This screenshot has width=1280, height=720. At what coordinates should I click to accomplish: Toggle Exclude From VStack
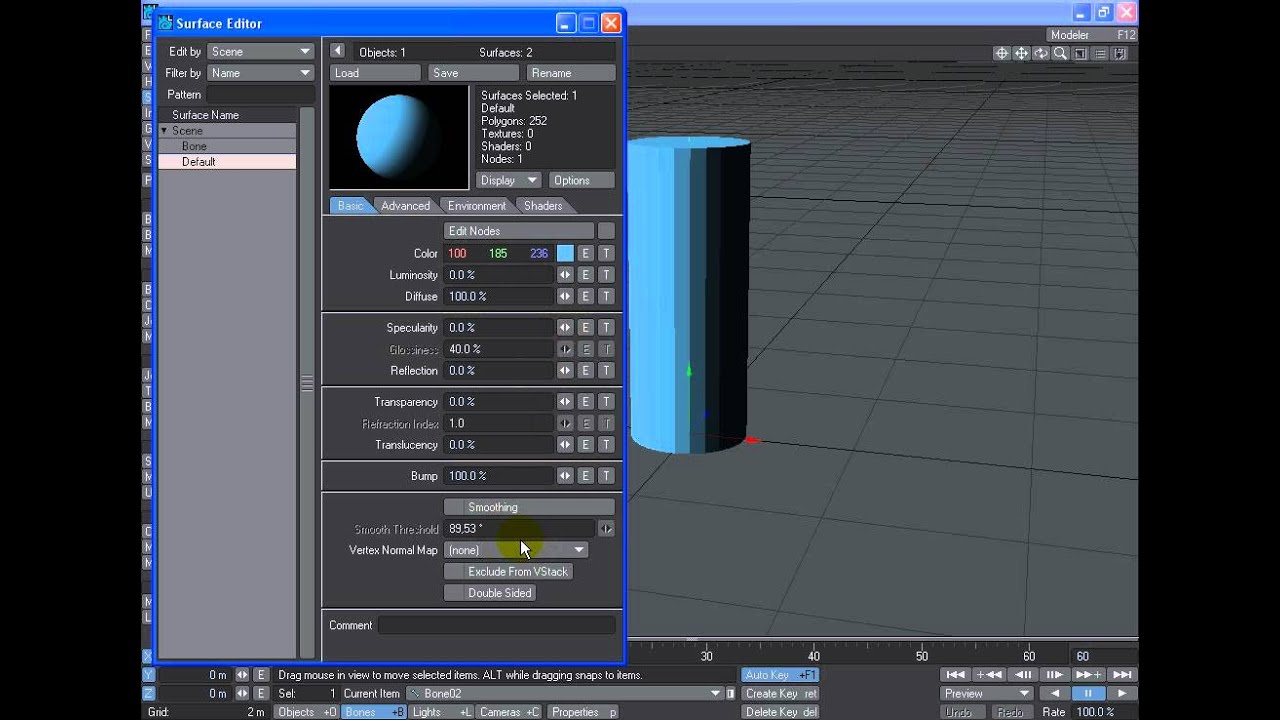click(508, 572)
